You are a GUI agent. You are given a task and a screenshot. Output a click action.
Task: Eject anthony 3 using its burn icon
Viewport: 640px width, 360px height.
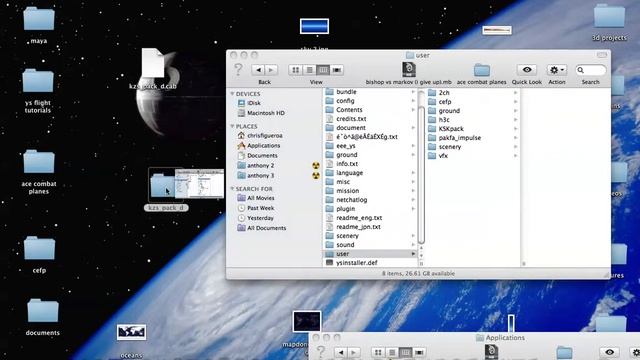pos(316,176)
